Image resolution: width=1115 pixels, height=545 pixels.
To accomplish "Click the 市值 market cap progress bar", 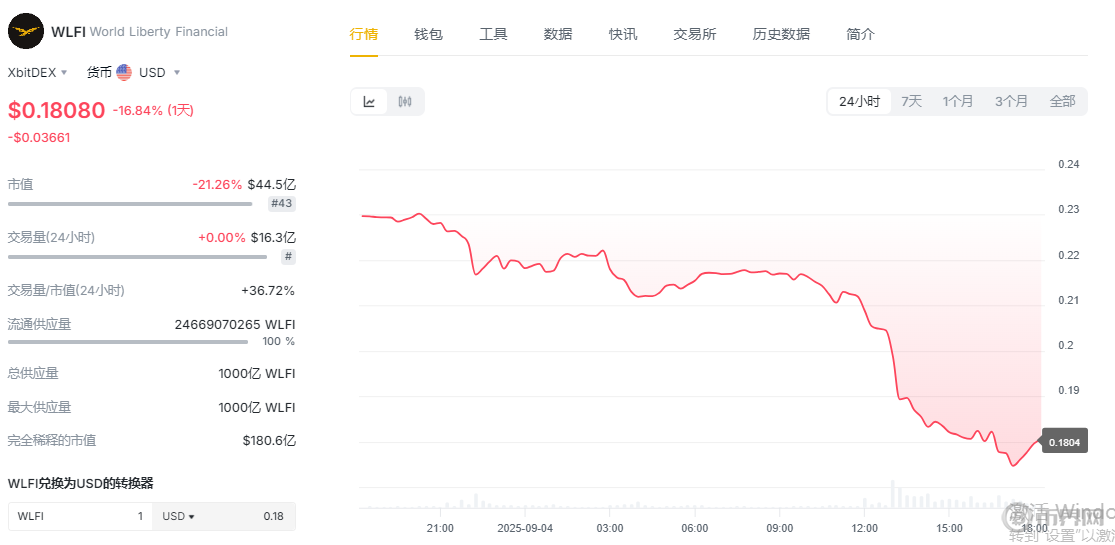I will (x=130, y=204).
